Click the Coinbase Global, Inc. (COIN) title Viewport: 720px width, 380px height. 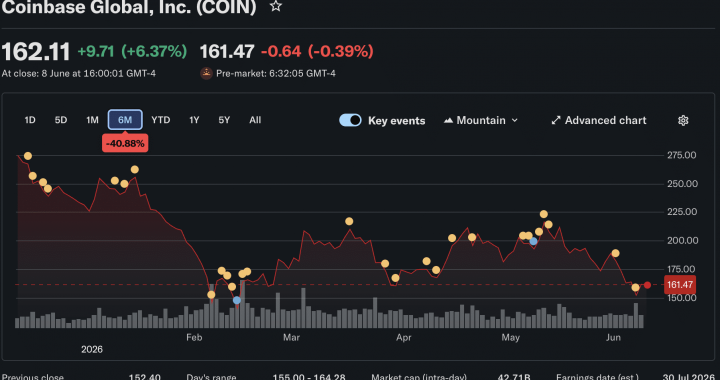coord(129,6)
